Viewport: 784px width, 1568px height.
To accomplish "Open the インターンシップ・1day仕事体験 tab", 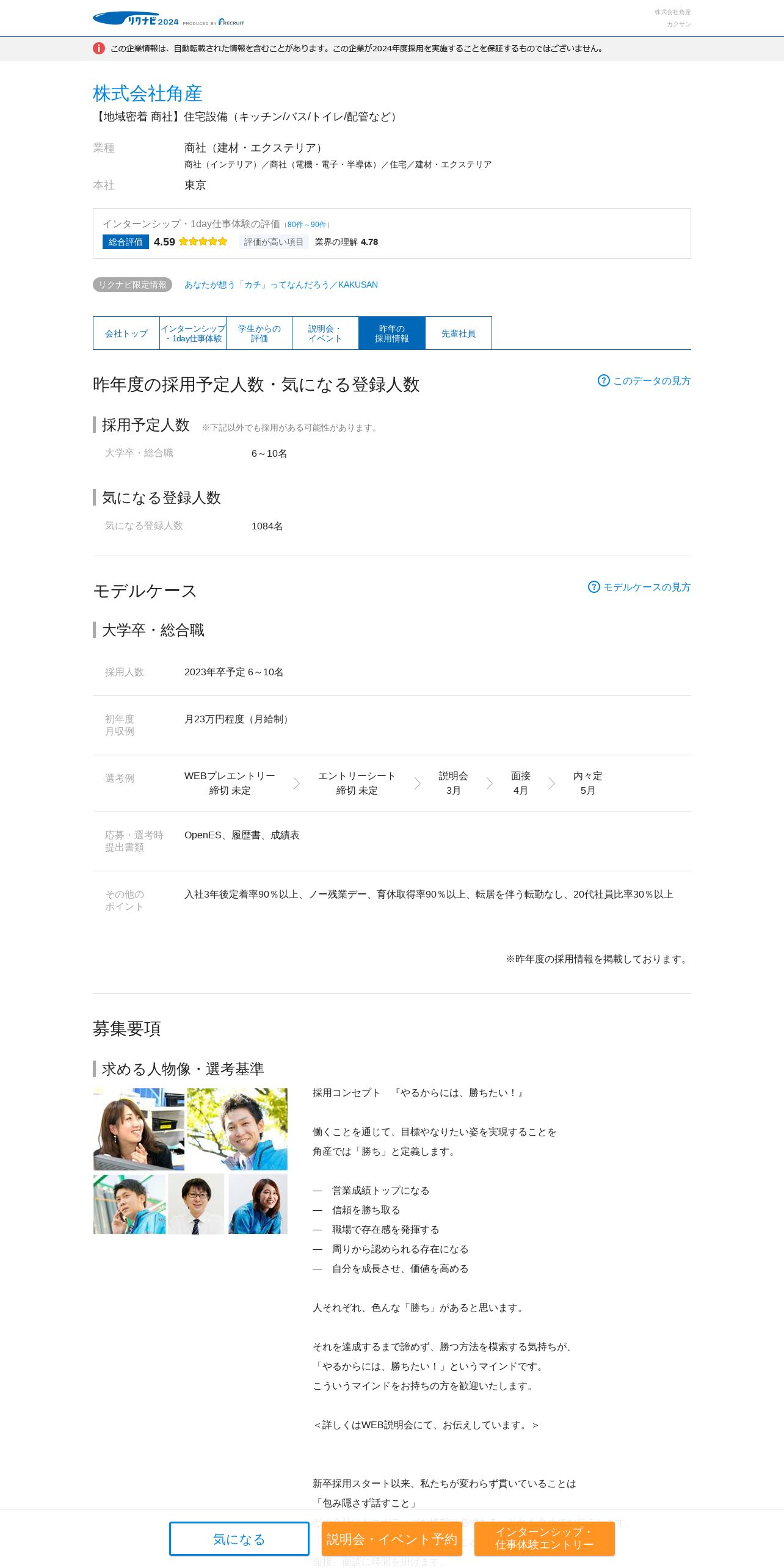I will (x=193, y=333).
